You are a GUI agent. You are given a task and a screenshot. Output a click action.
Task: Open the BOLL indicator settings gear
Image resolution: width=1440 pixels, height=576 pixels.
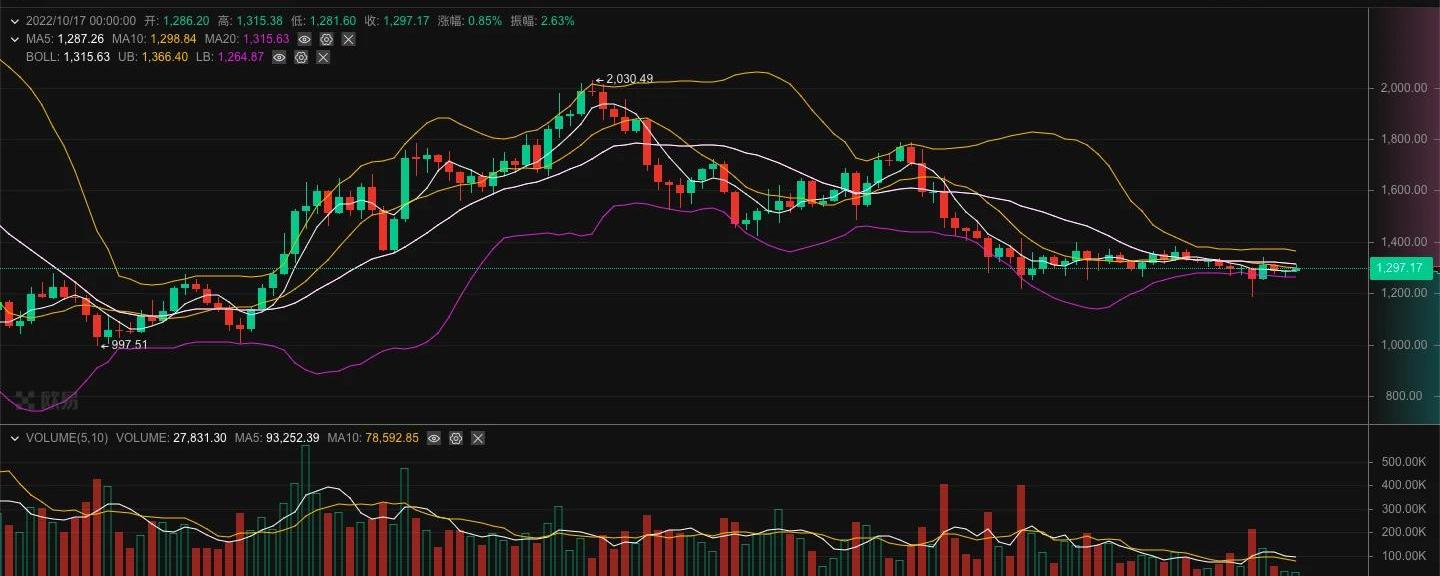(301, 57)
